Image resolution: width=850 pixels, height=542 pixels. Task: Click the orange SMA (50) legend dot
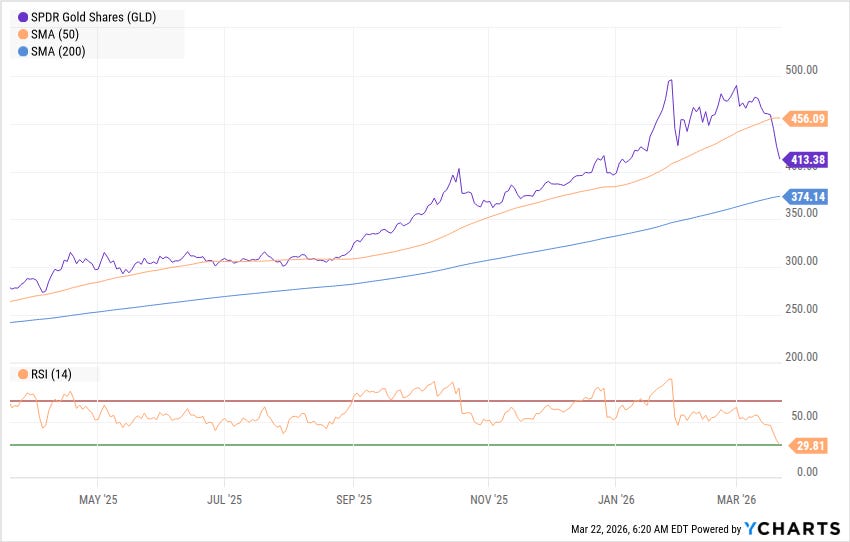[x=23, y=35]
